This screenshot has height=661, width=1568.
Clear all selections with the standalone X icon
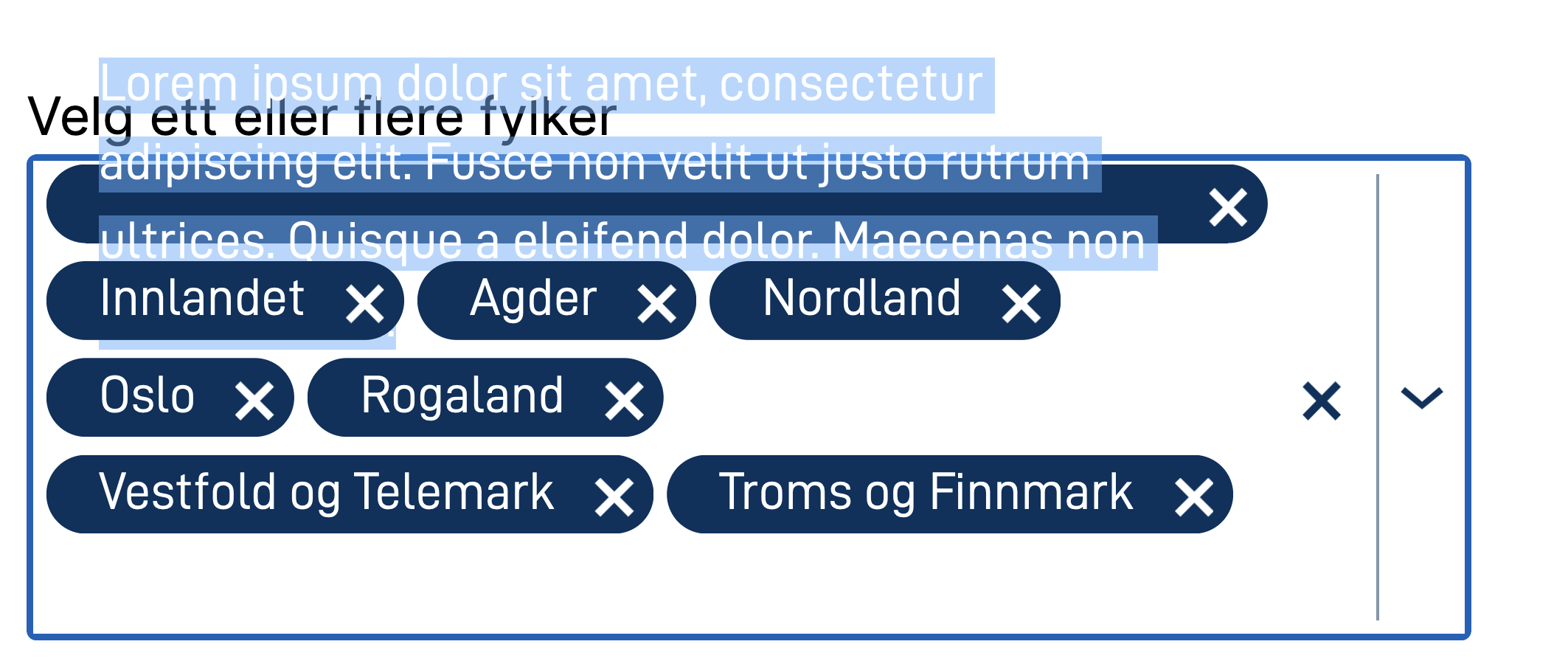[1320, 401]
